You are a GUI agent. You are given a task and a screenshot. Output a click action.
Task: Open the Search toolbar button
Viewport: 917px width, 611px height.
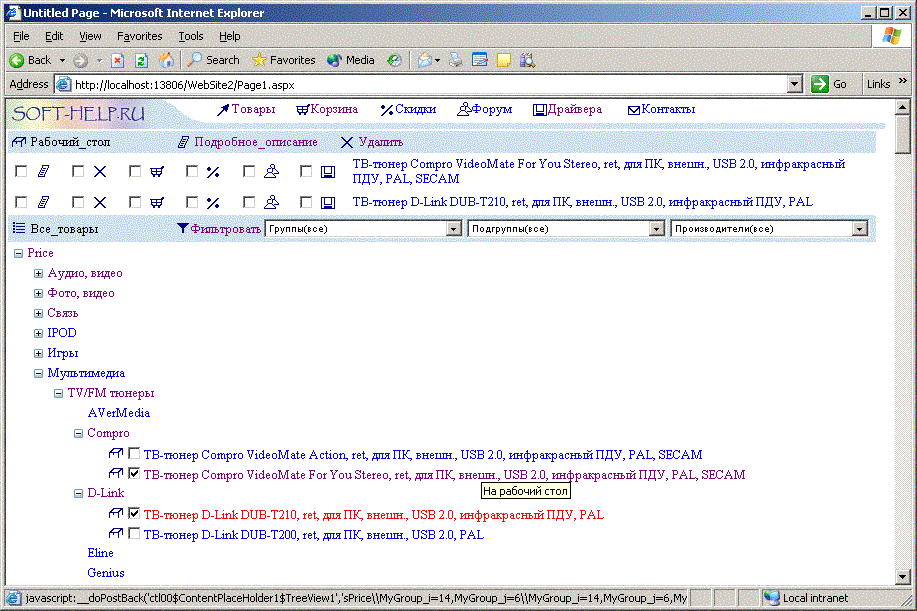213,60
